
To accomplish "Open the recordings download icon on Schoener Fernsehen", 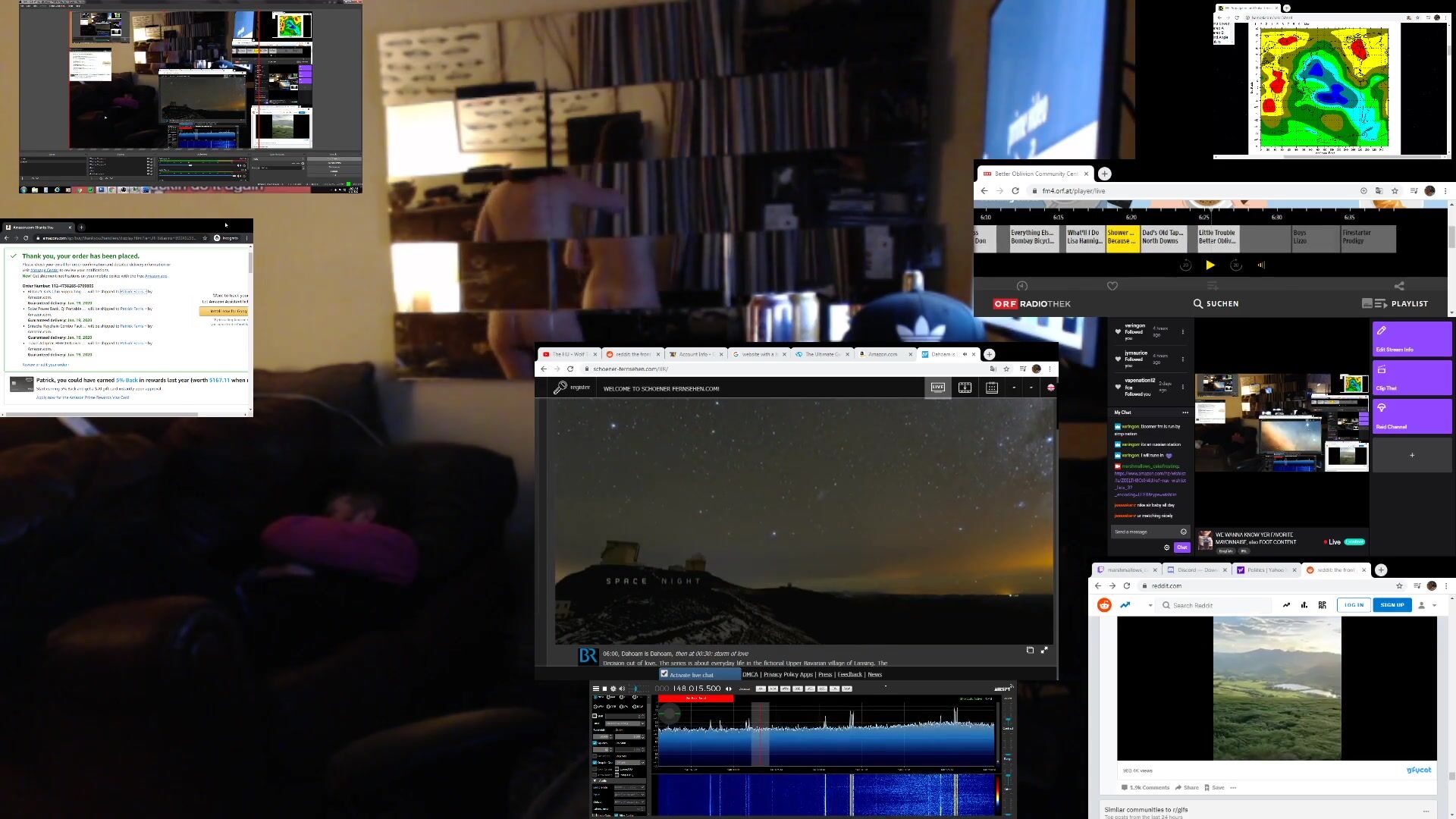I will (965, 388).
